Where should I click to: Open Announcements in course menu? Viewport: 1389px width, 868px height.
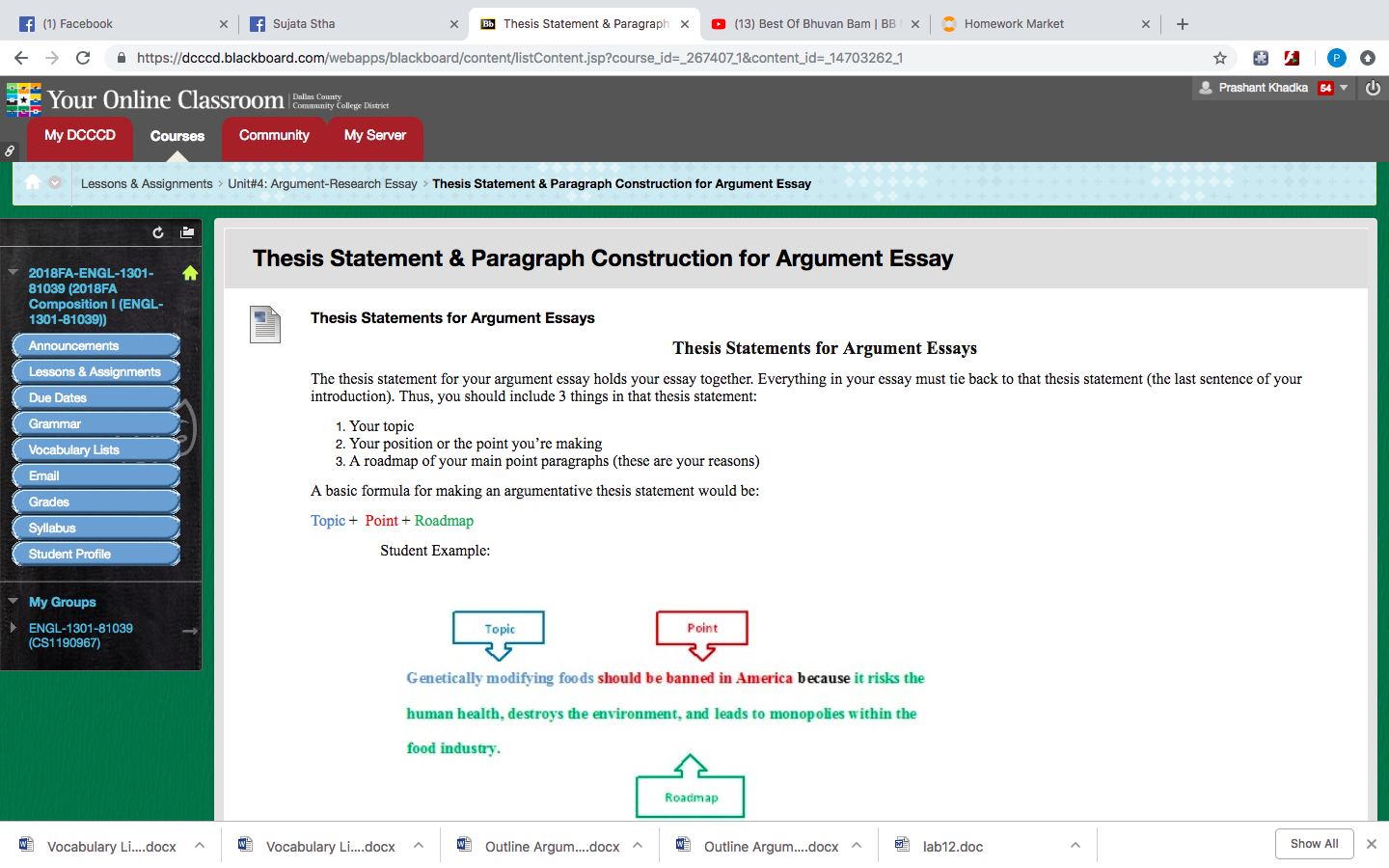[x=96, y=345]
